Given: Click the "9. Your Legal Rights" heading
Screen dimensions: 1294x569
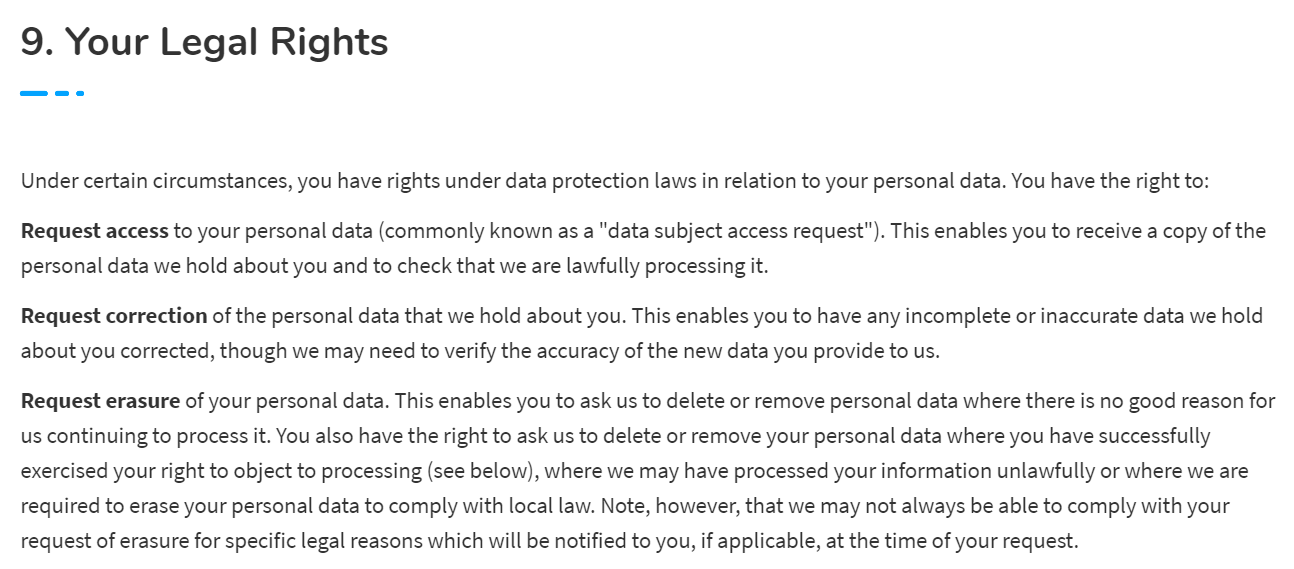Looking at the screenshot, I should tap(204, 42).
